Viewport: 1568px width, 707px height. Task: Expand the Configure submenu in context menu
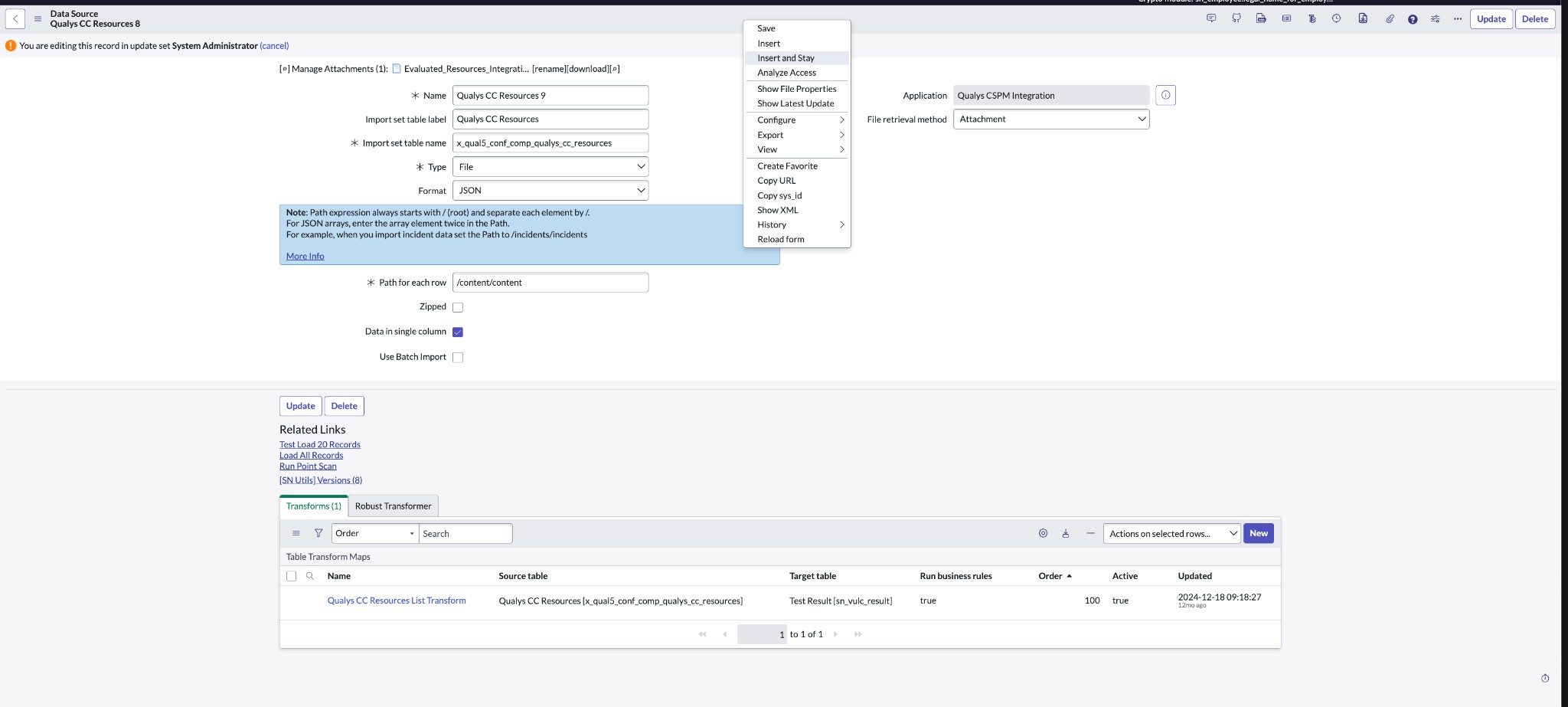[797, 120]
